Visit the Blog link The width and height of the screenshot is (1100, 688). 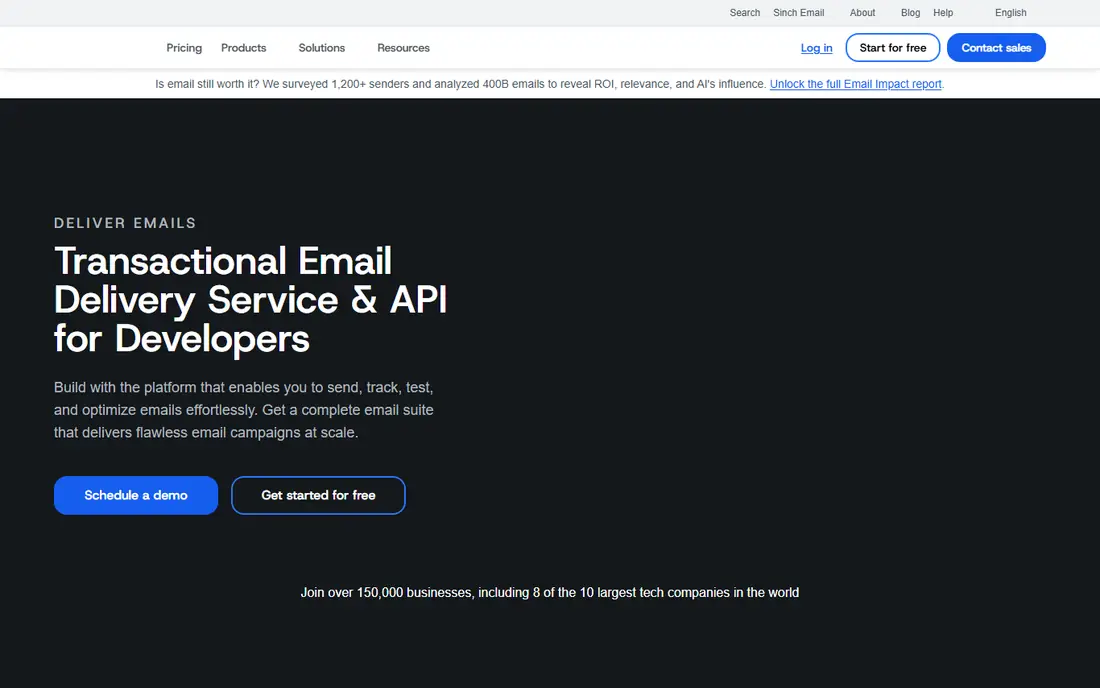pos(910,13)
